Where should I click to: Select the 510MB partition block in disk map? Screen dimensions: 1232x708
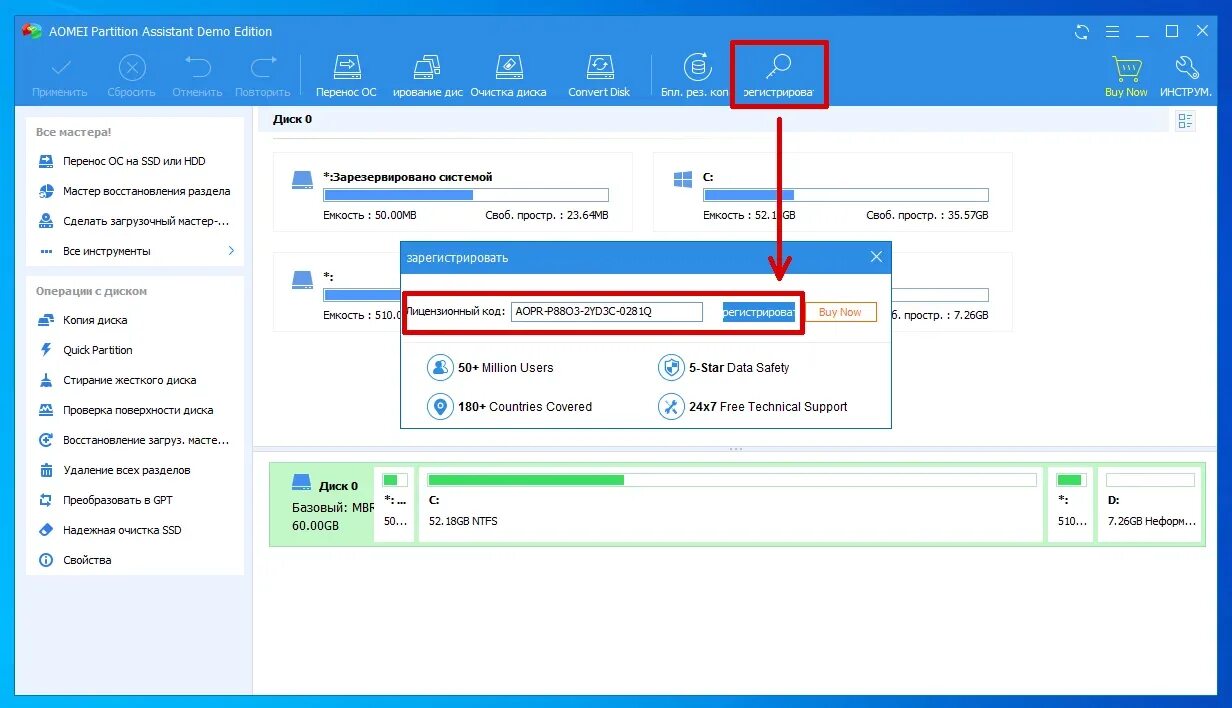1070,504
